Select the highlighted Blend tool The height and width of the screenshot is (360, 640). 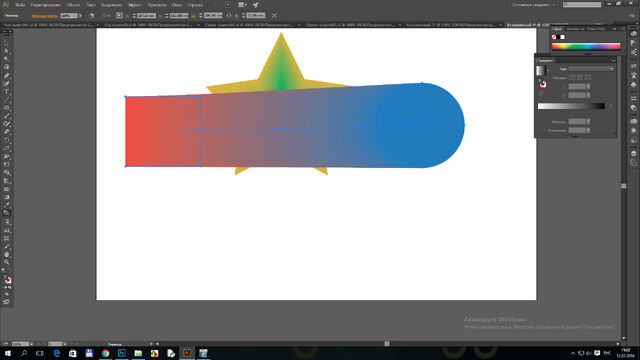7,213
